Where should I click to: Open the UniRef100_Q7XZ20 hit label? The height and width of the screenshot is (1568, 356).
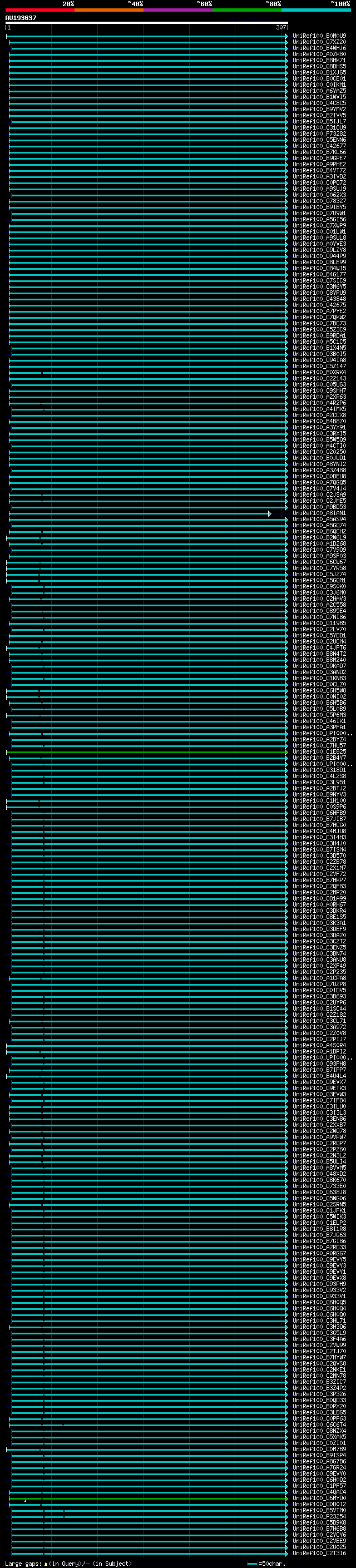coord(319,43)
